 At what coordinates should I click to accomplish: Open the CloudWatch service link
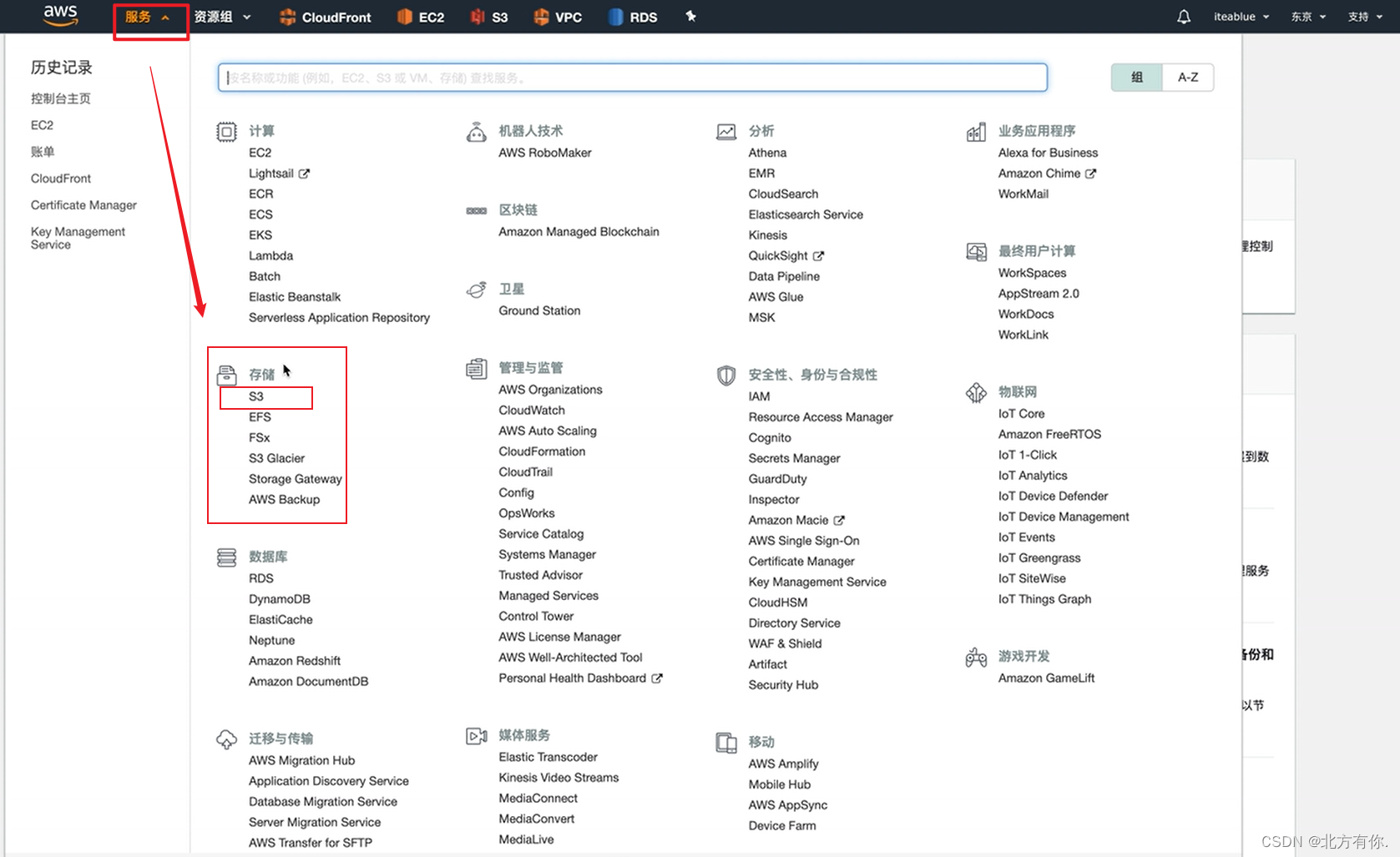[532, 411]
